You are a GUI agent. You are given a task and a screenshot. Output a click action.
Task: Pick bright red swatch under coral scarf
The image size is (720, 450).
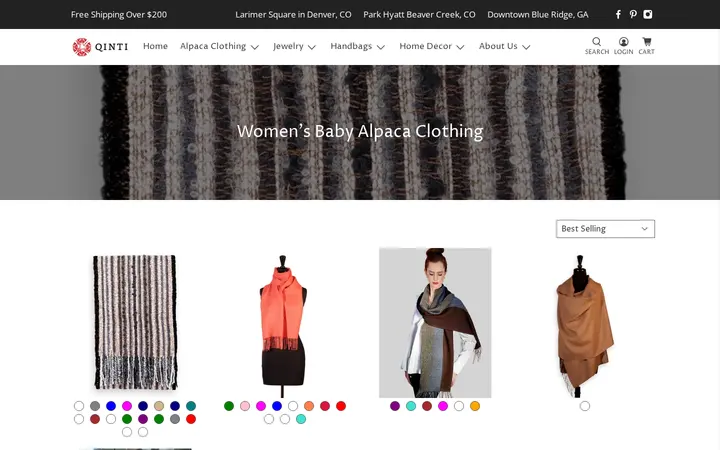click(x=341, y=406)
